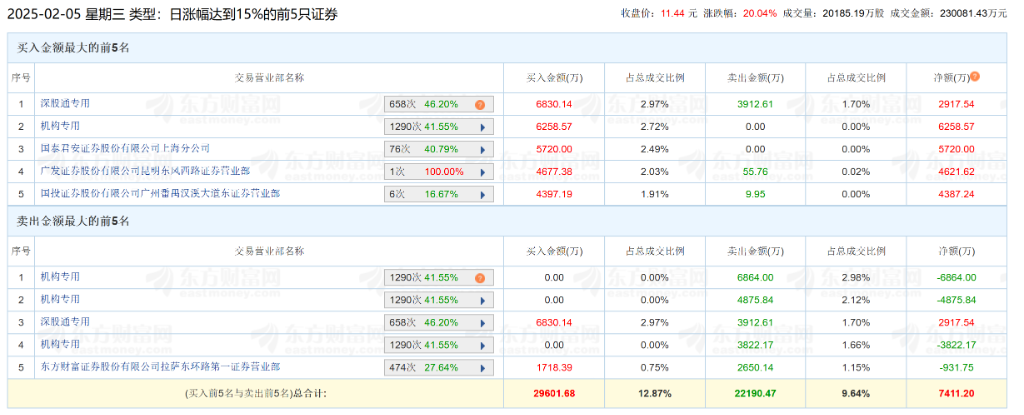Click 机构专用 link in the buy table
The image size is (1024, 415).
tap(59, 126)
